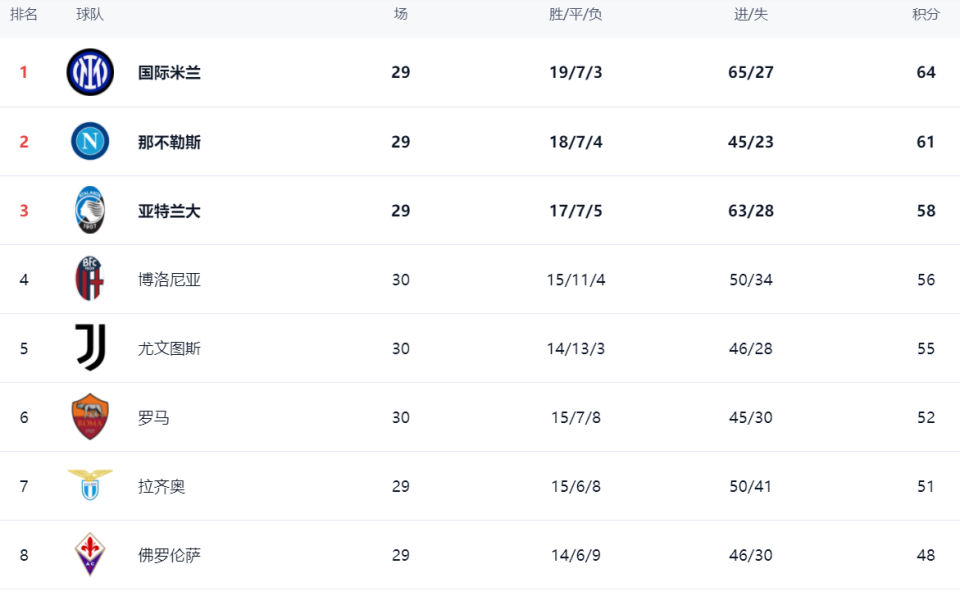Click the Lazio eagle emblem
960x597 pixels.
pos(90,485)
